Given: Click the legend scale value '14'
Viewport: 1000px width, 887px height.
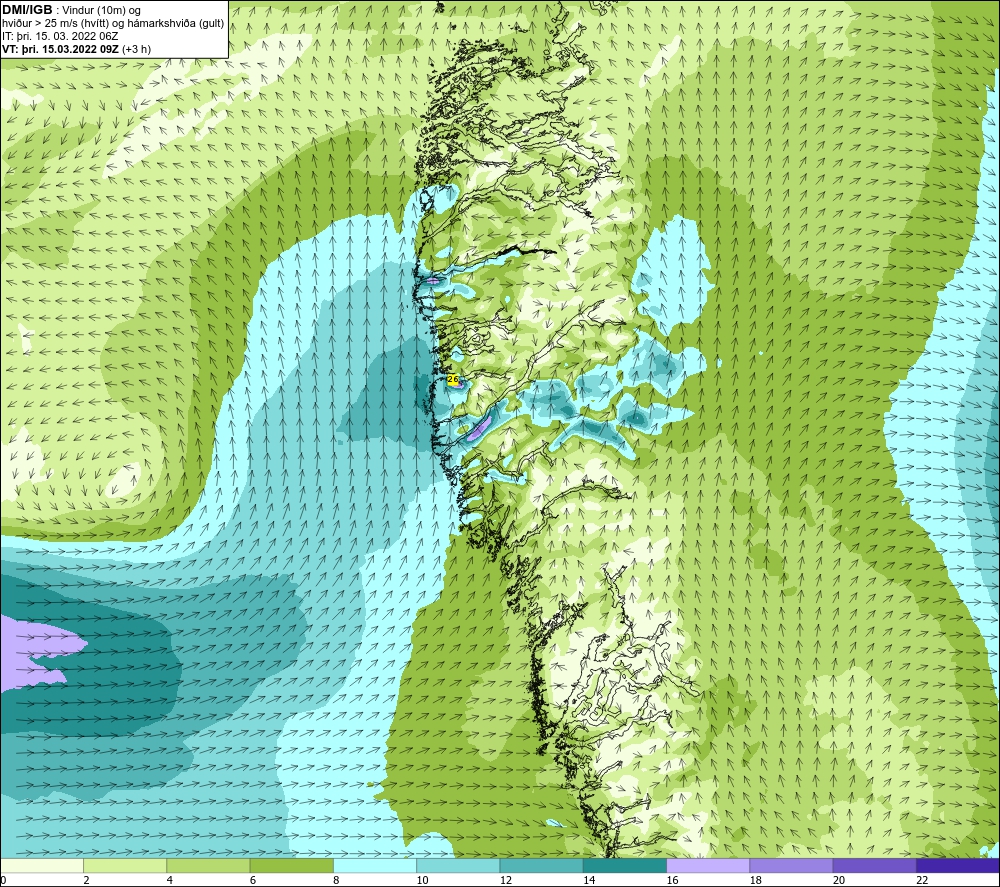Looking at the screenshot, I should click(x=589, y=880).
